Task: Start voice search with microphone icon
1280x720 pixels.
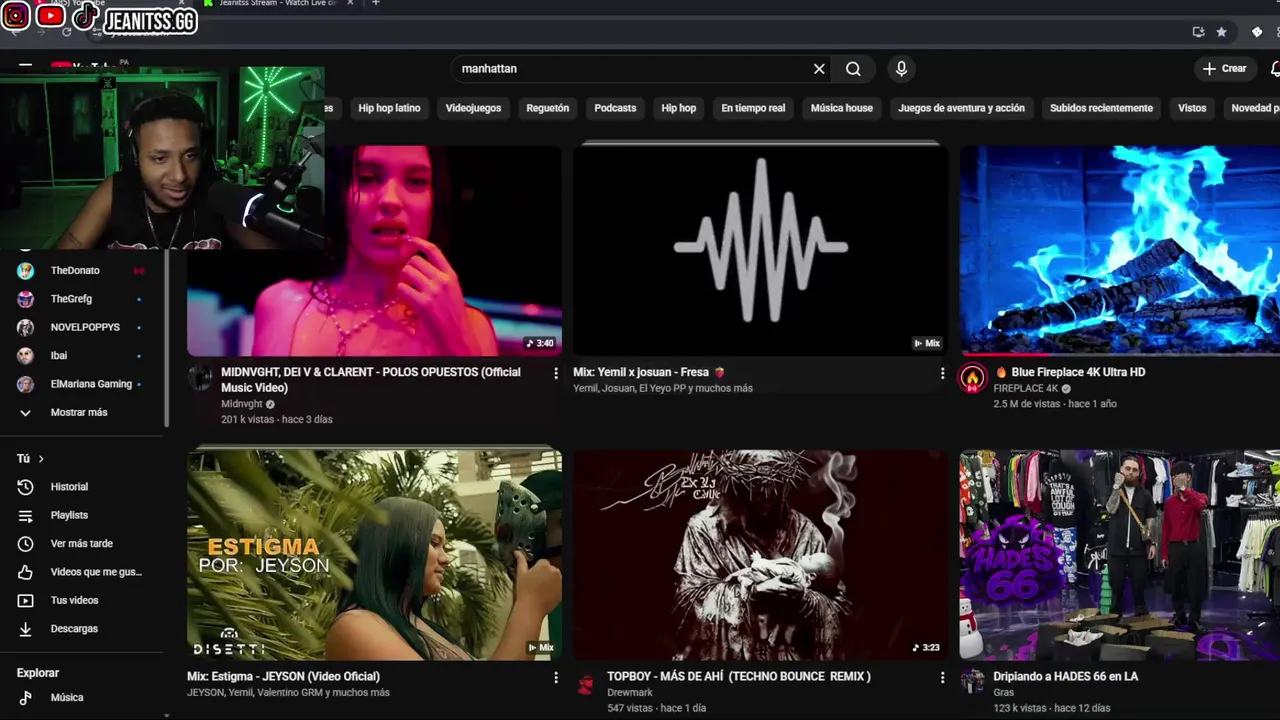Action: pyautogui.click(x=901, y=69)
